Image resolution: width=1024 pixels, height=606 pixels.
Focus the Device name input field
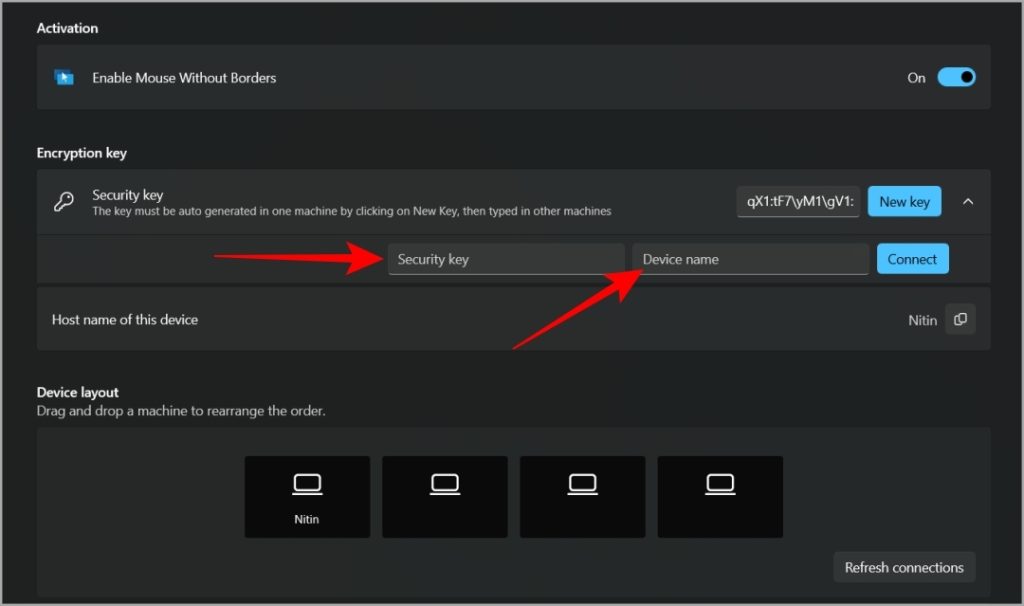[750, 259]
